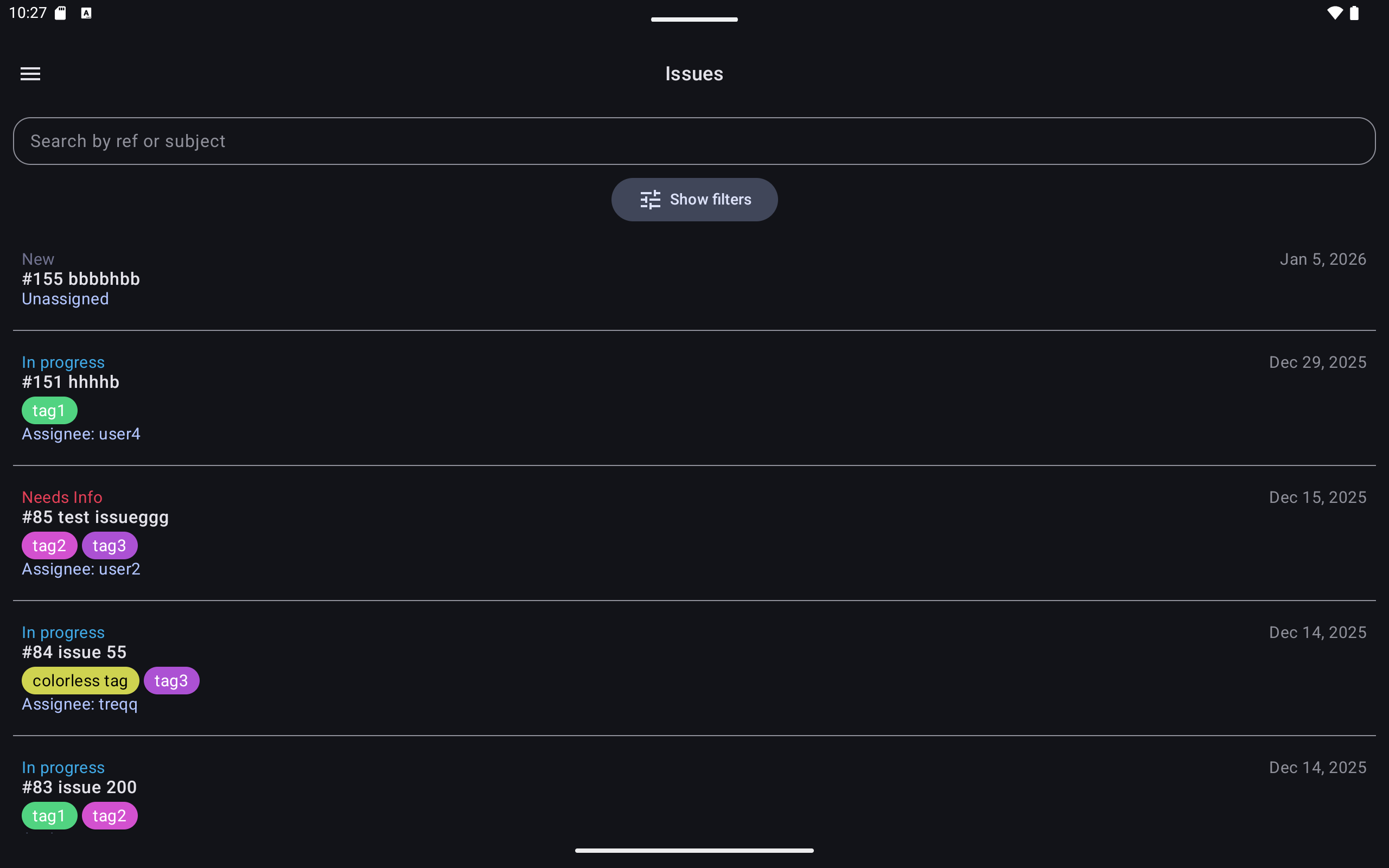Click the yellow colorless tag chip
The image size is (1389, 868).
point(80,681)
